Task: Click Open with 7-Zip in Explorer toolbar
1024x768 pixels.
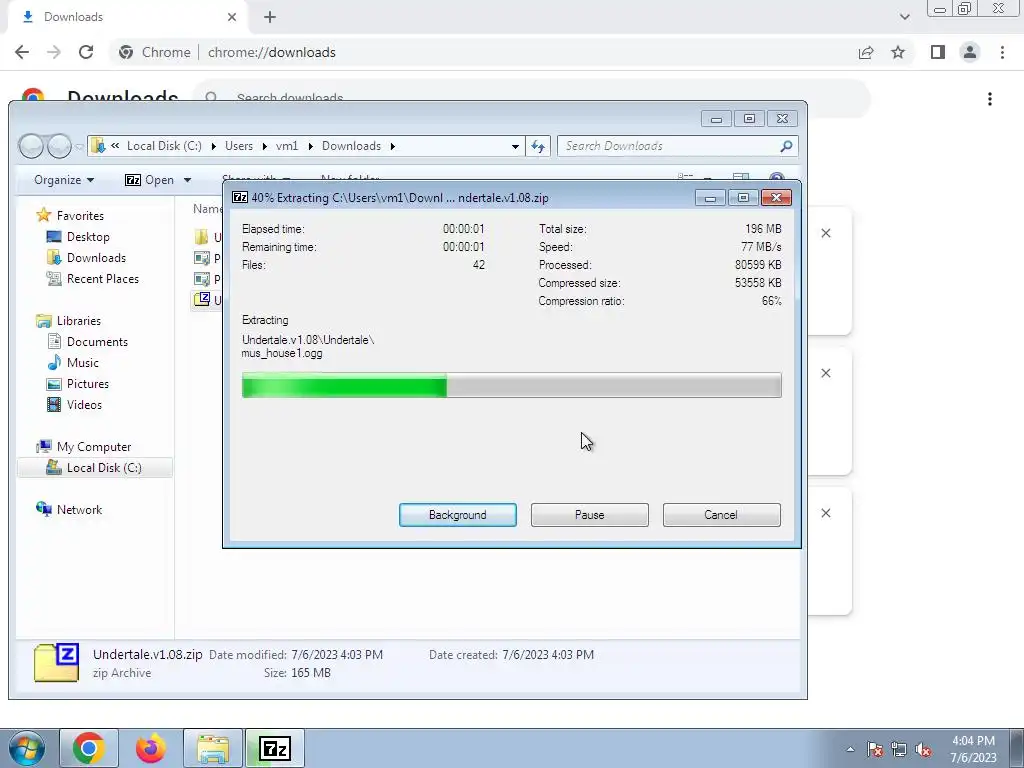Action: click(x=150, y=180)
